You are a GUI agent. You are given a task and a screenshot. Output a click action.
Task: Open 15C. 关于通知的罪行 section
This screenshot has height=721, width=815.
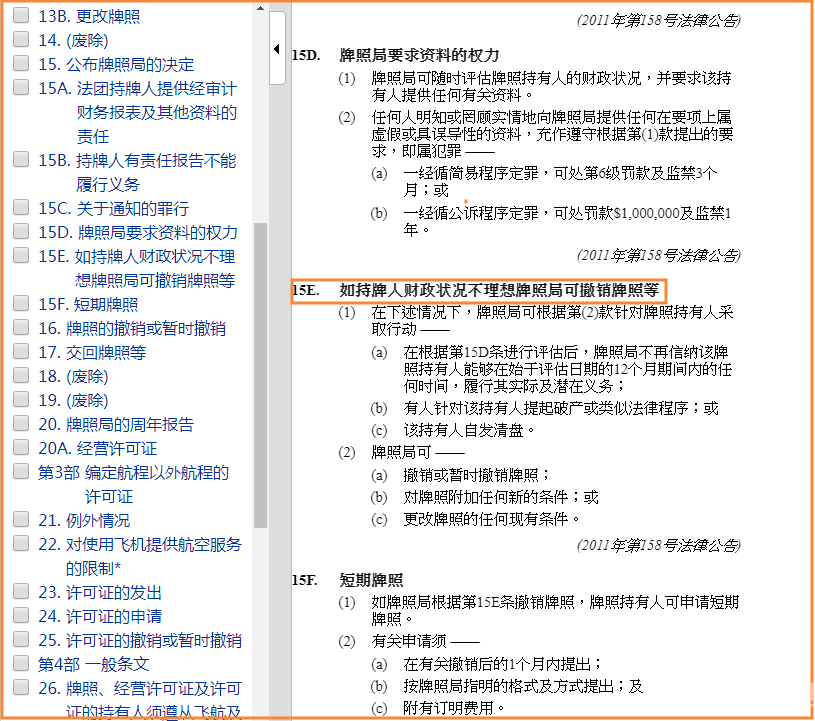113,208
